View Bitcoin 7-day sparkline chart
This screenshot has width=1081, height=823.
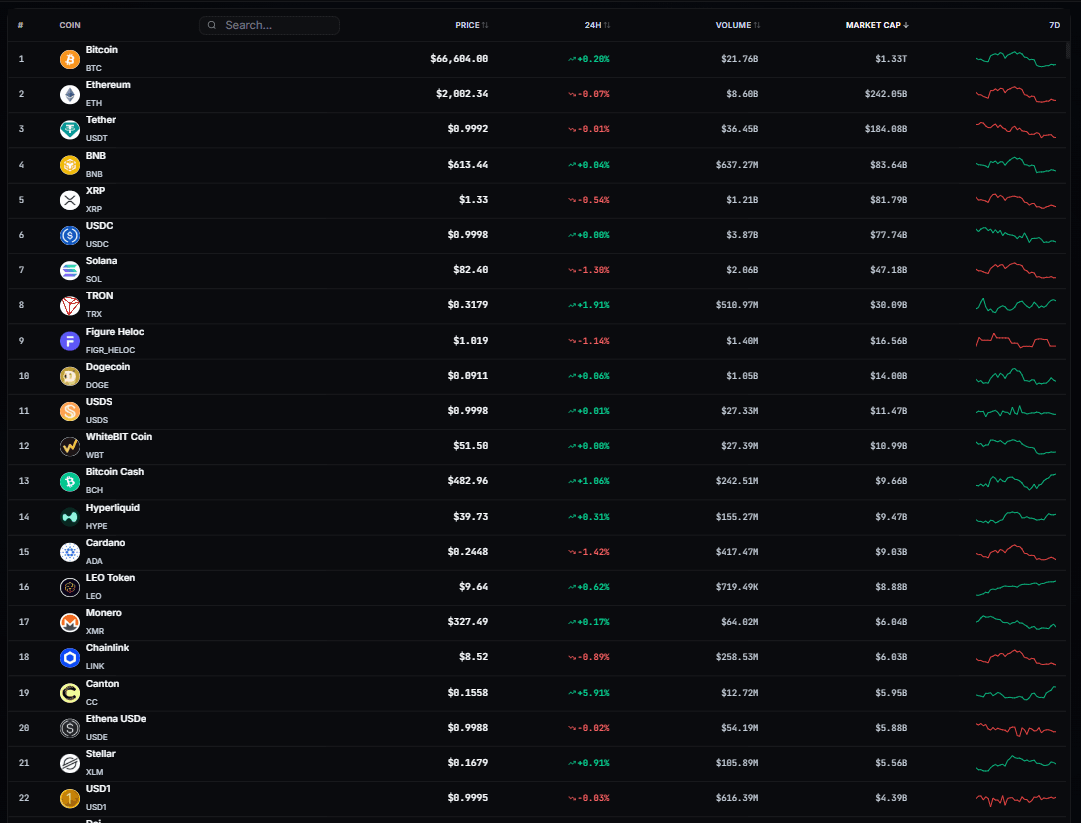[x=1016, y=59]
